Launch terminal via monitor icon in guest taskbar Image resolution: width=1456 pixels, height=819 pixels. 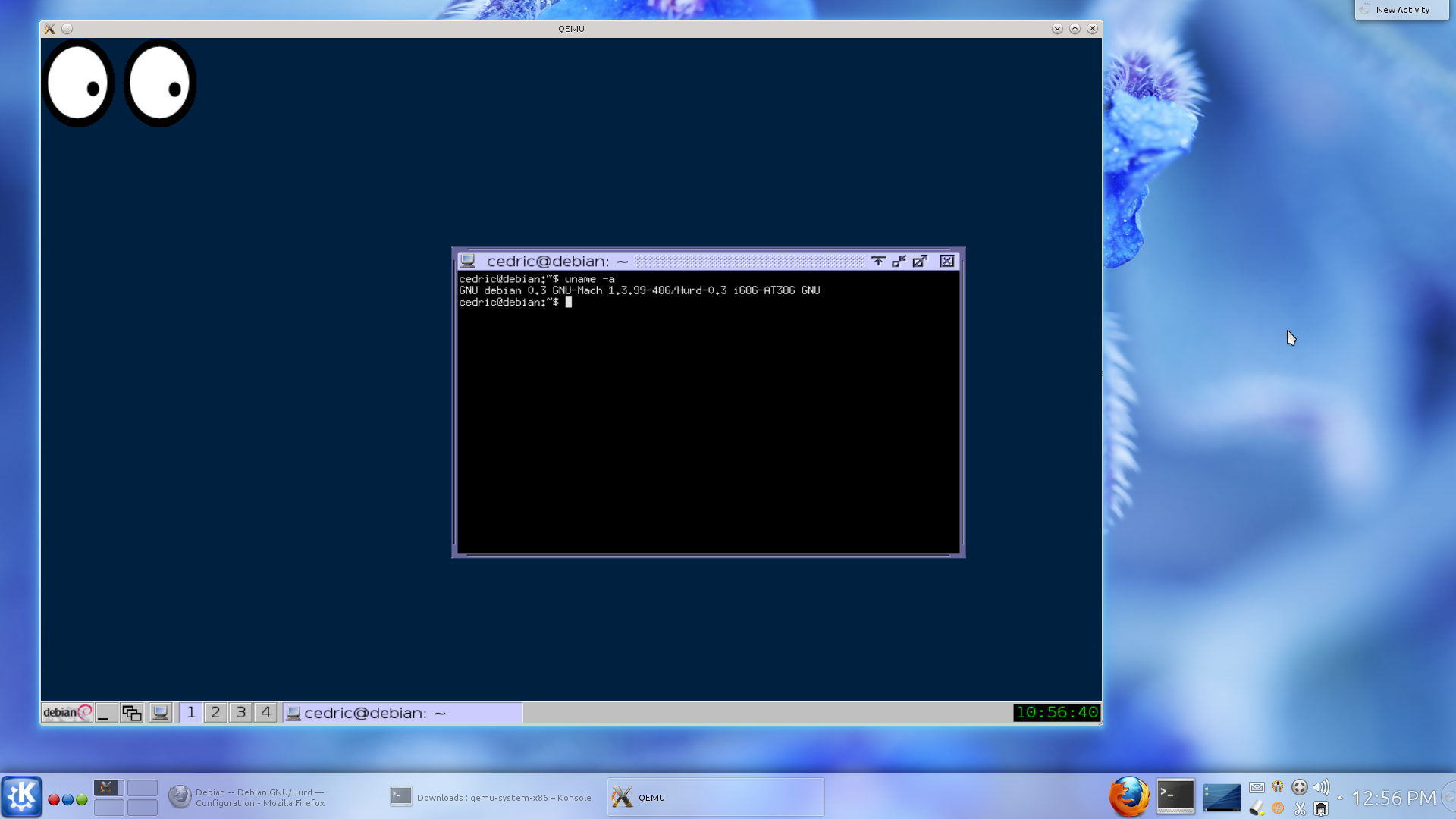tap(160, 713)
